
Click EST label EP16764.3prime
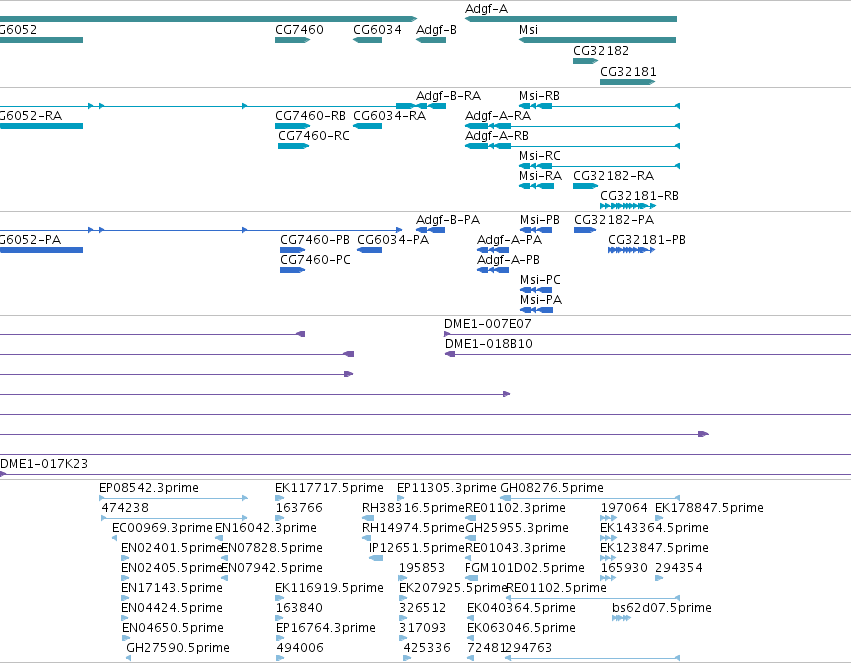coord(326,629)
